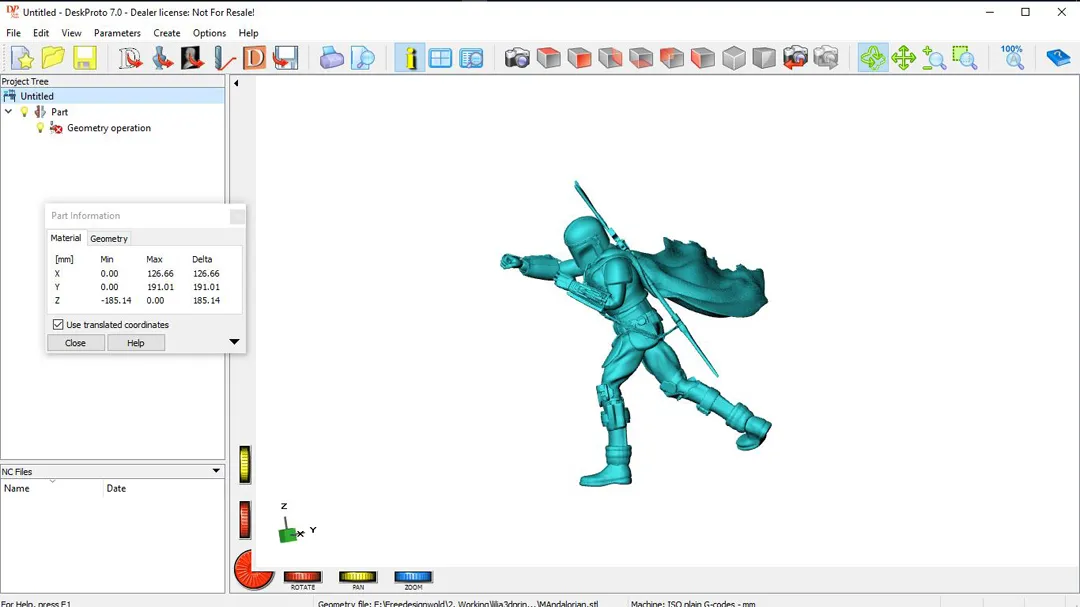Open the Options menu
Screen dimensions: 1080x607
[x=209, y=33]
